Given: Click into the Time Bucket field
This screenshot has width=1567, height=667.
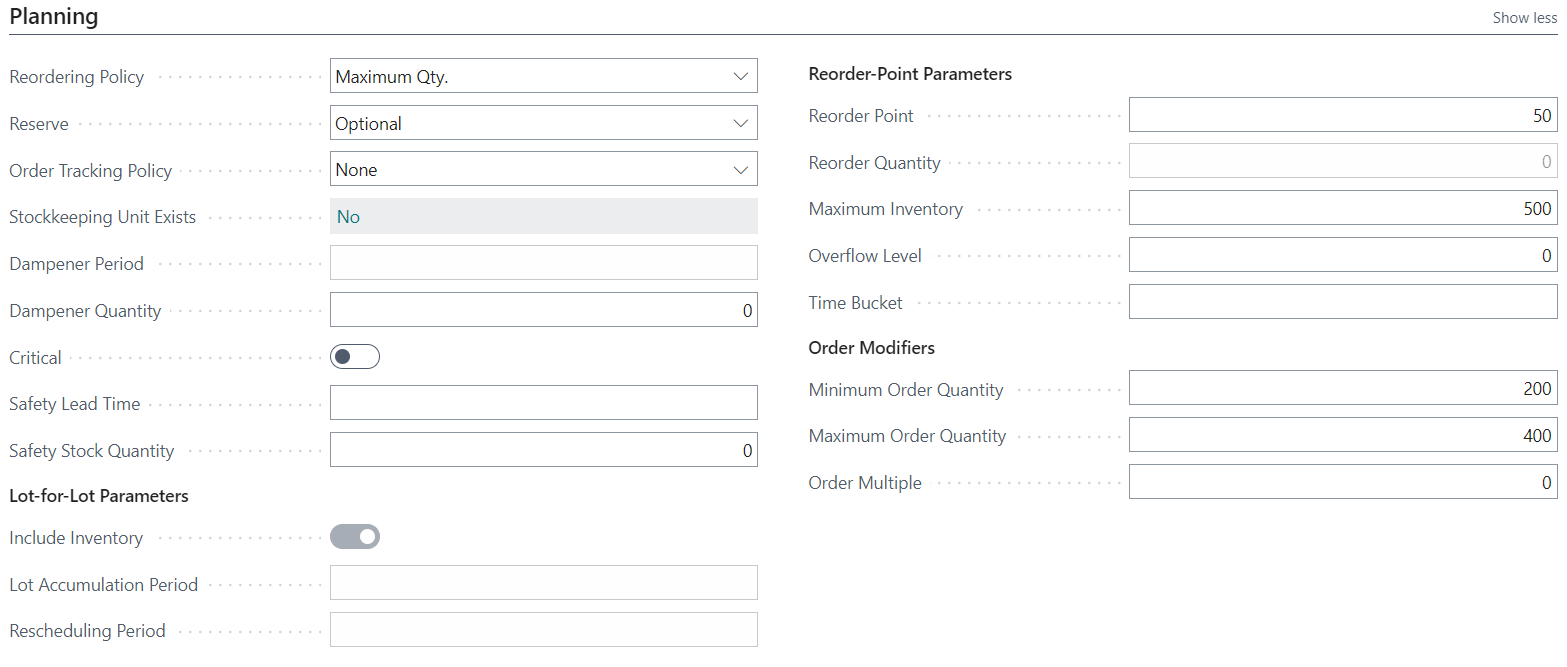Looking at the screenshot, I should pos(1340,301).
